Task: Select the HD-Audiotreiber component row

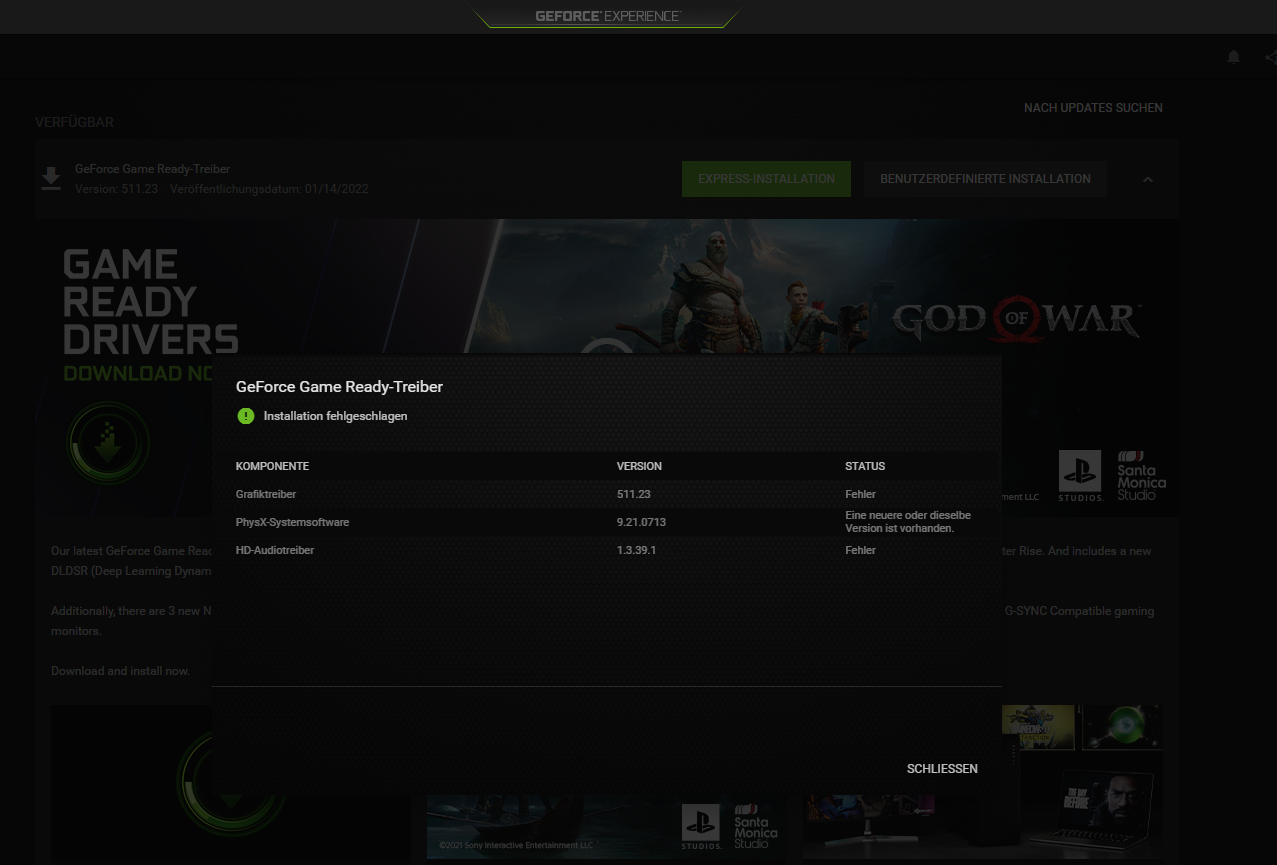Action: [606, 550]
